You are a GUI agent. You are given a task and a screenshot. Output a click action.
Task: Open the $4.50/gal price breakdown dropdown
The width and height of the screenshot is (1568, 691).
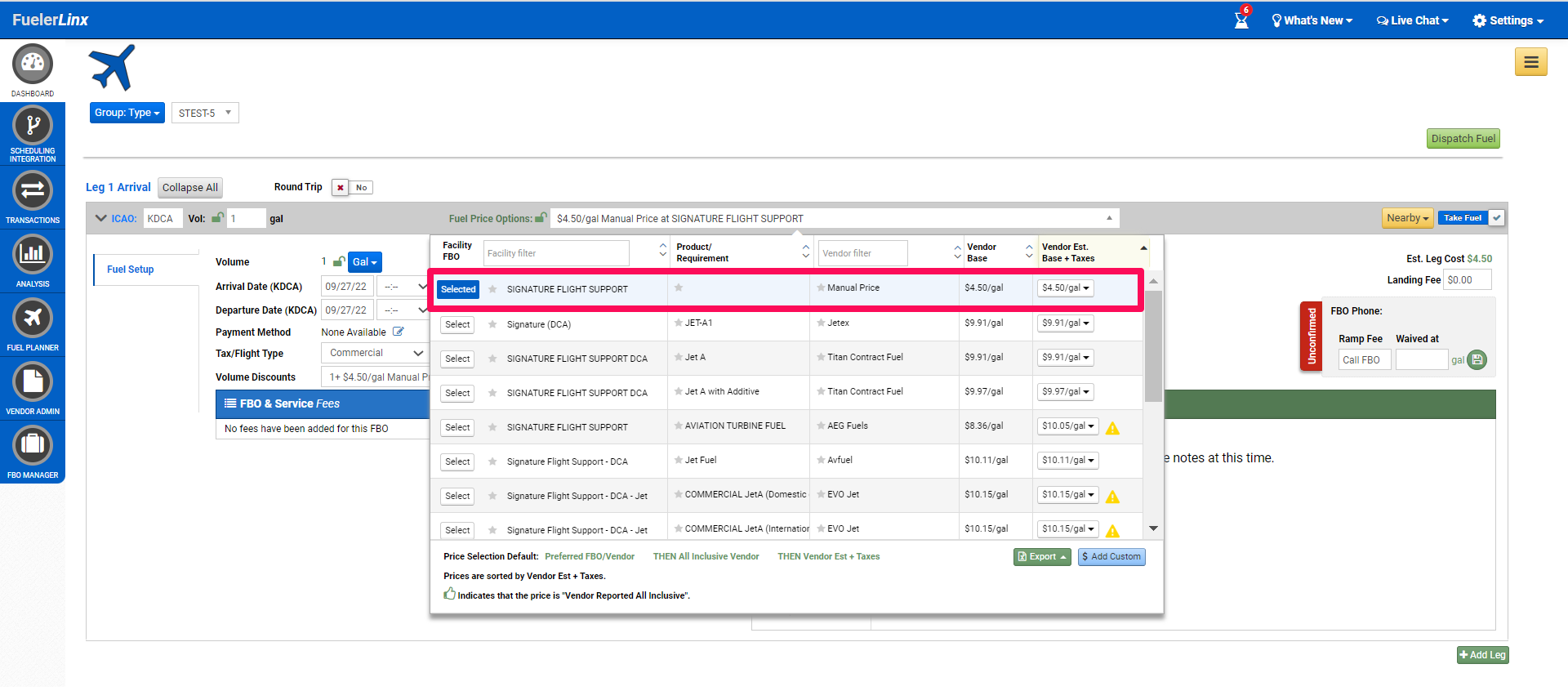click(1066, 288)
